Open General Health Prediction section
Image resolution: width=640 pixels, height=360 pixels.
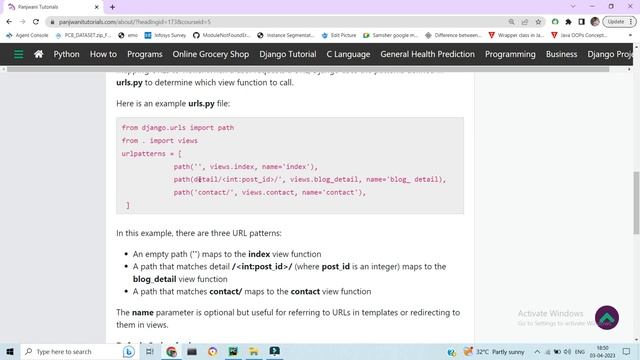click(x=427, y=54)
